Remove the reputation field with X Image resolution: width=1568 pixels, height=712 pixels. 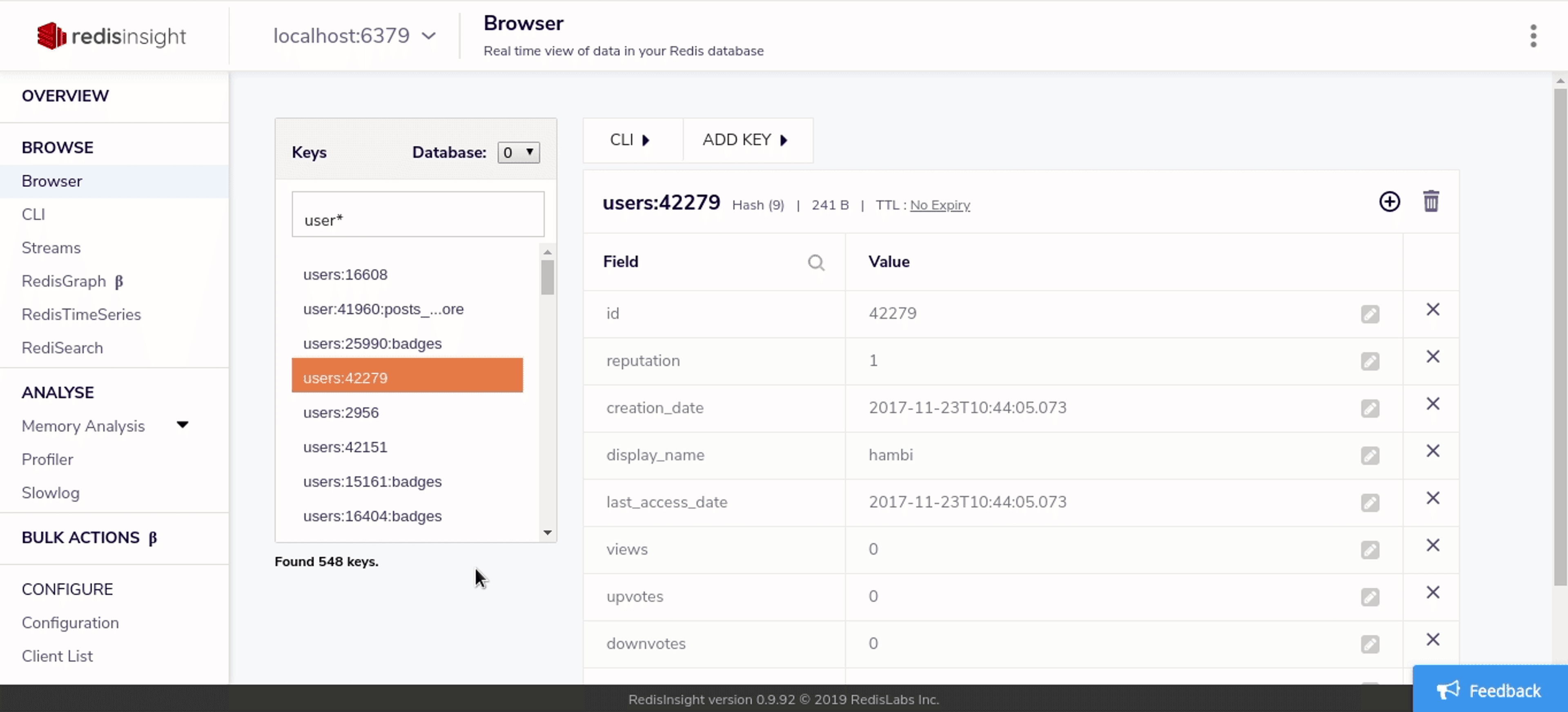click(x=1432, y=357)
